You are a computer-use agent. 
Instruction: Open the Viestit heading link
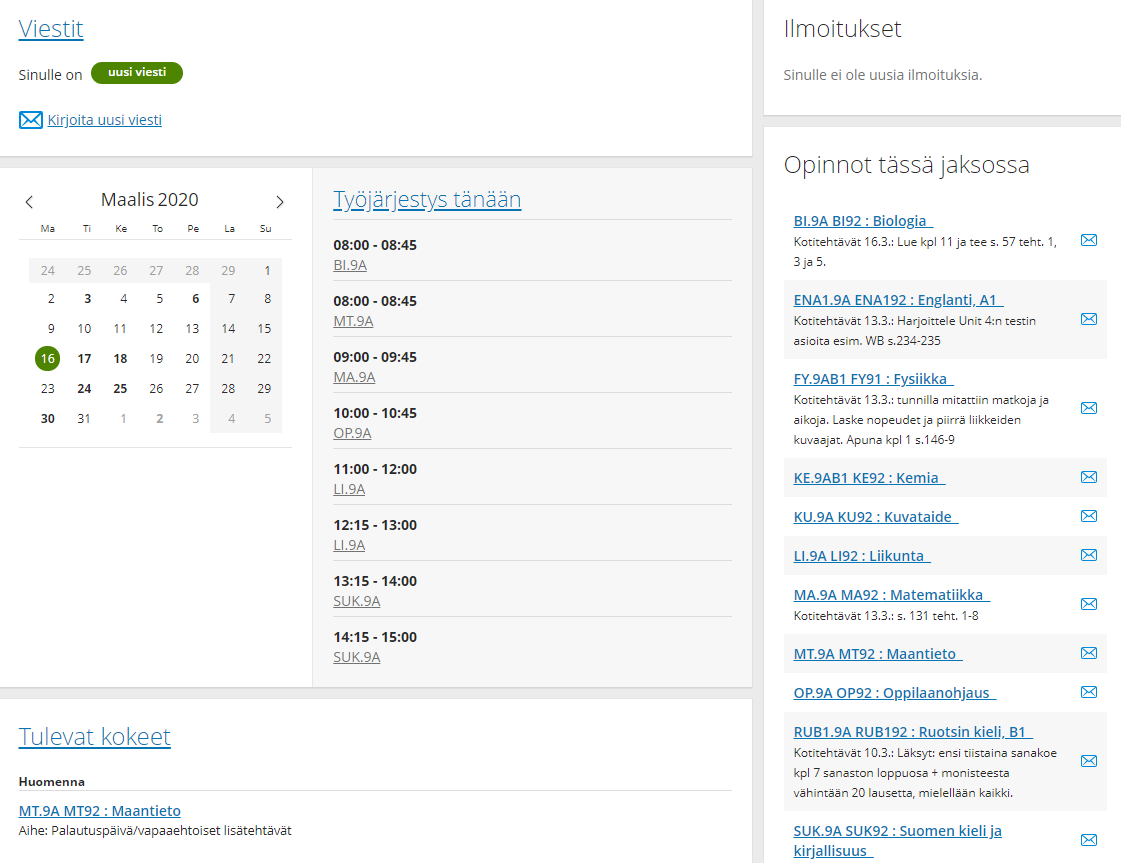click(51, 29)
